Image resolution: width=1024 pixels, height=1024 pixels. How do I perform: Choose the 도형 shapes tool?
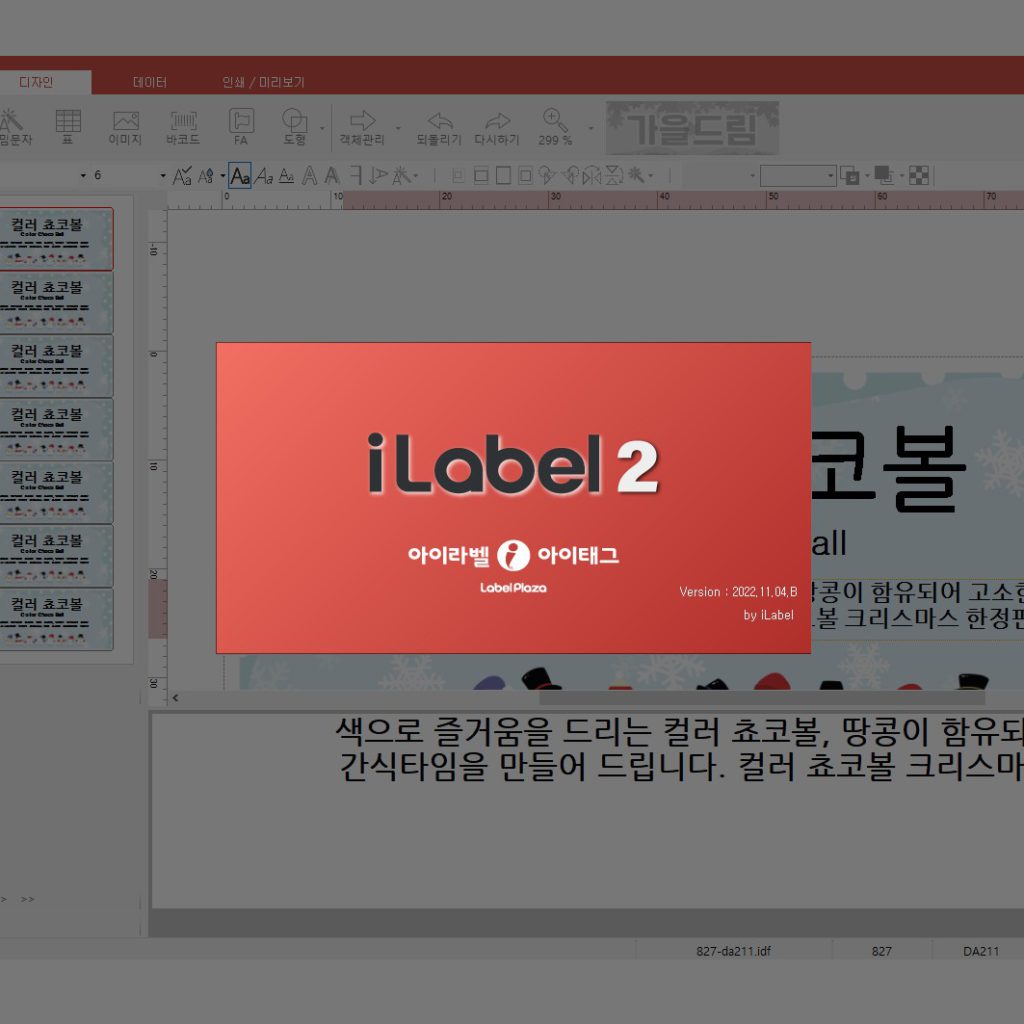[x=295, y=127]
